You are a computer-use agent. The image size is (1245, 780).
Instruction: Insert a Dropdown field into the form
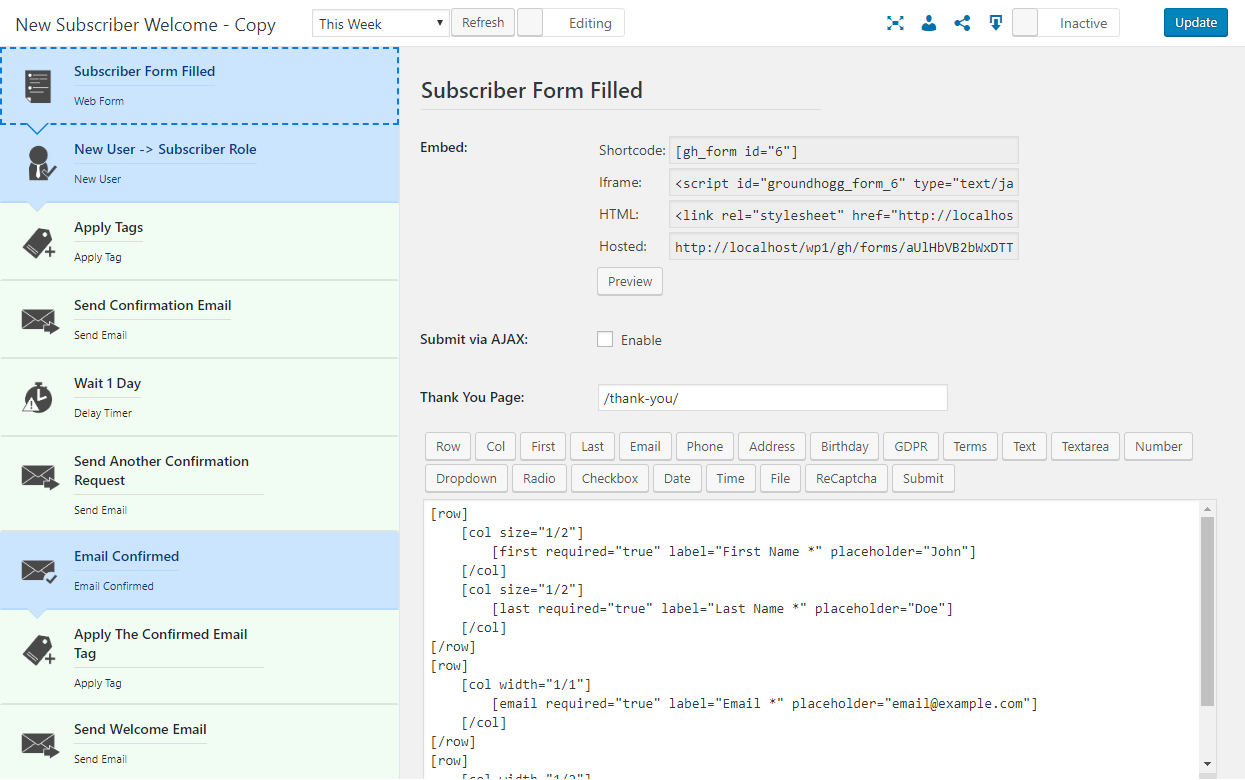pyautogui.click(x=466, y=478)
